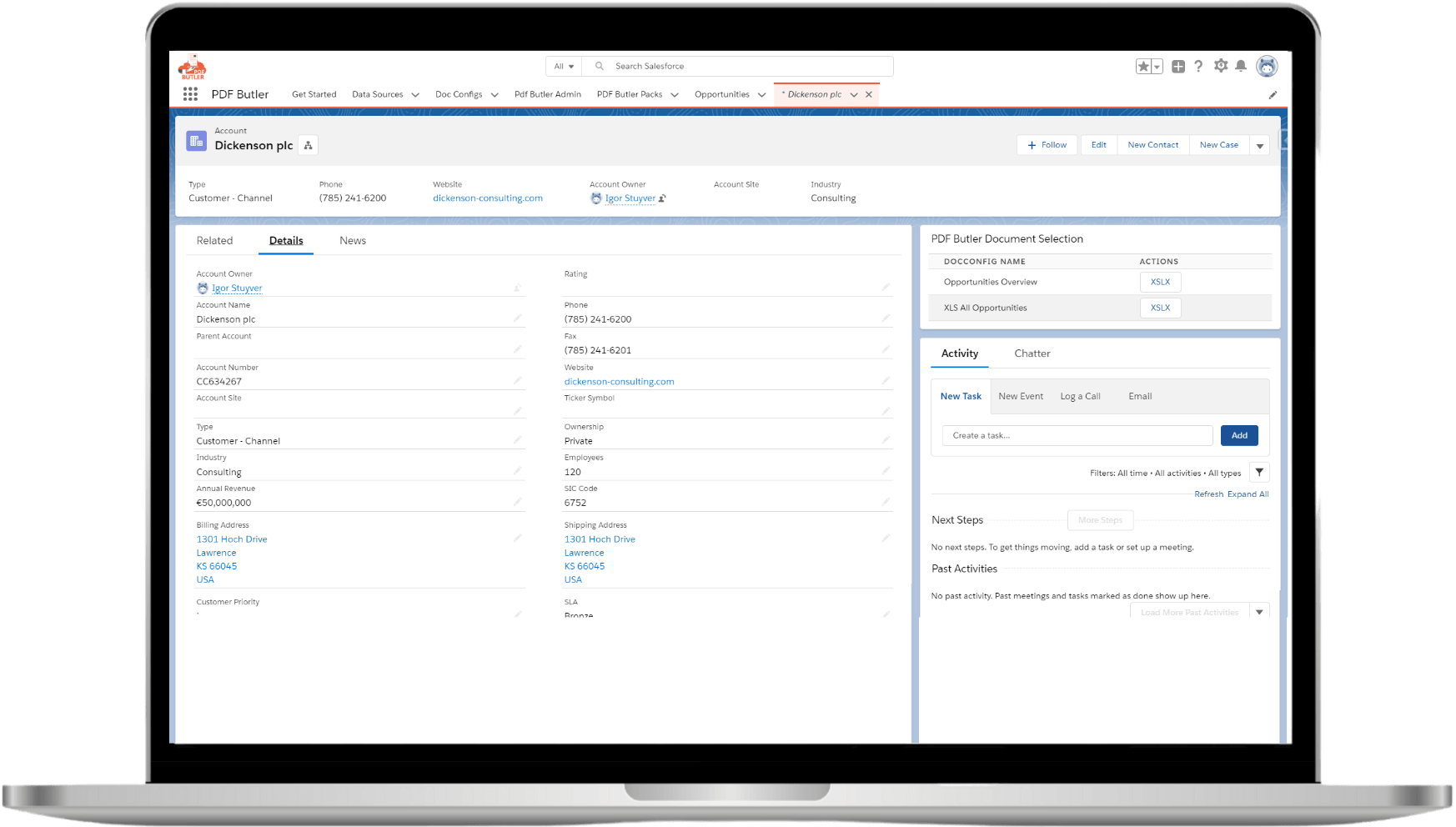Click the Expand All link
The image size is (1456, 827).
(1248, 494)
